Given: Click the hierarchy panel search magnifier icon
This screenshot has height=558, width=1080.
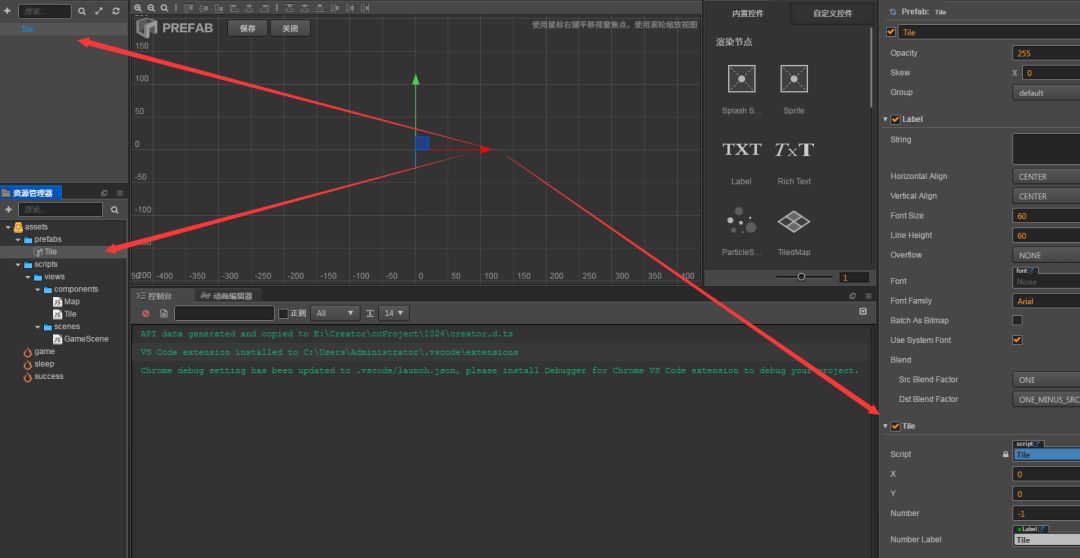Looking at the screenshot, I should coord(82,11).
